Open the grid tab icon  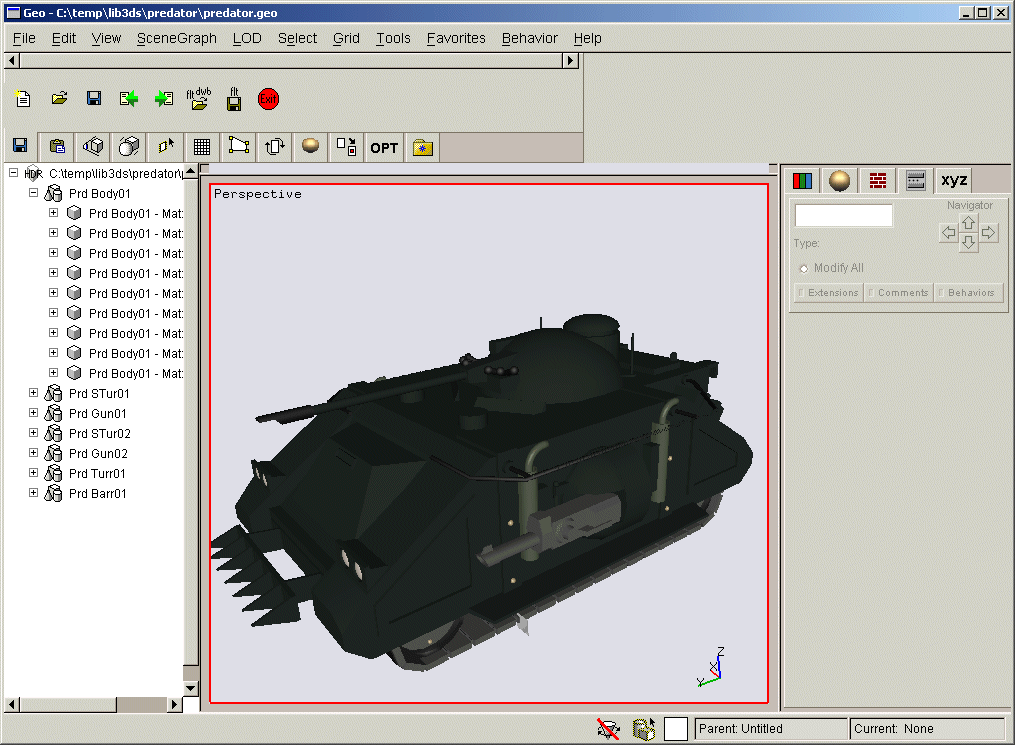[201, 147]
